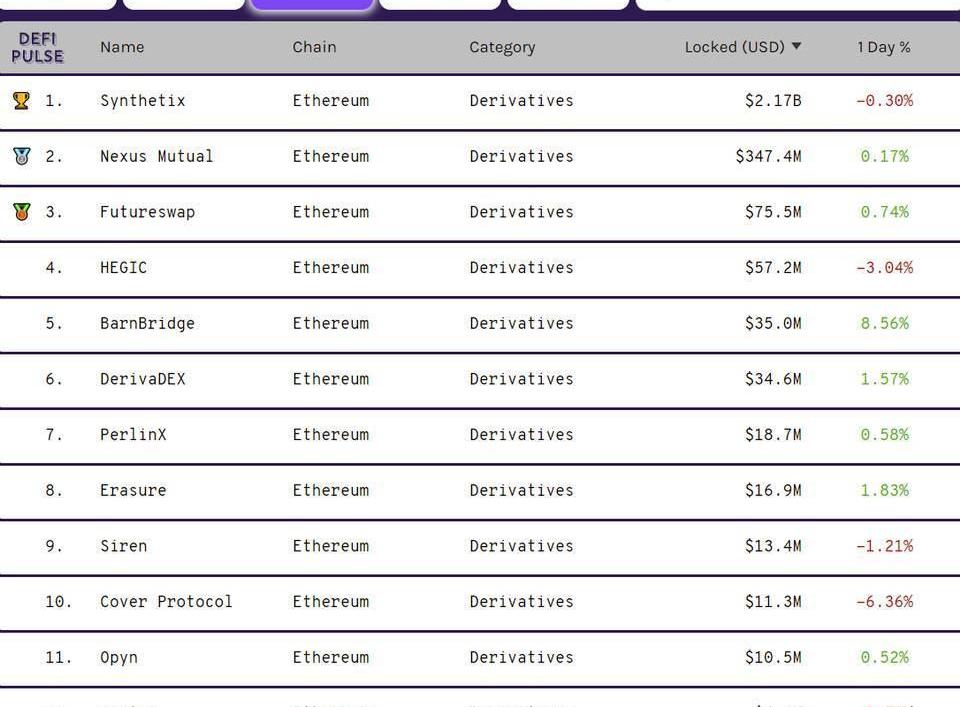
Task: Select the Cover Protocol entry
Action: (x=167, y=602)
